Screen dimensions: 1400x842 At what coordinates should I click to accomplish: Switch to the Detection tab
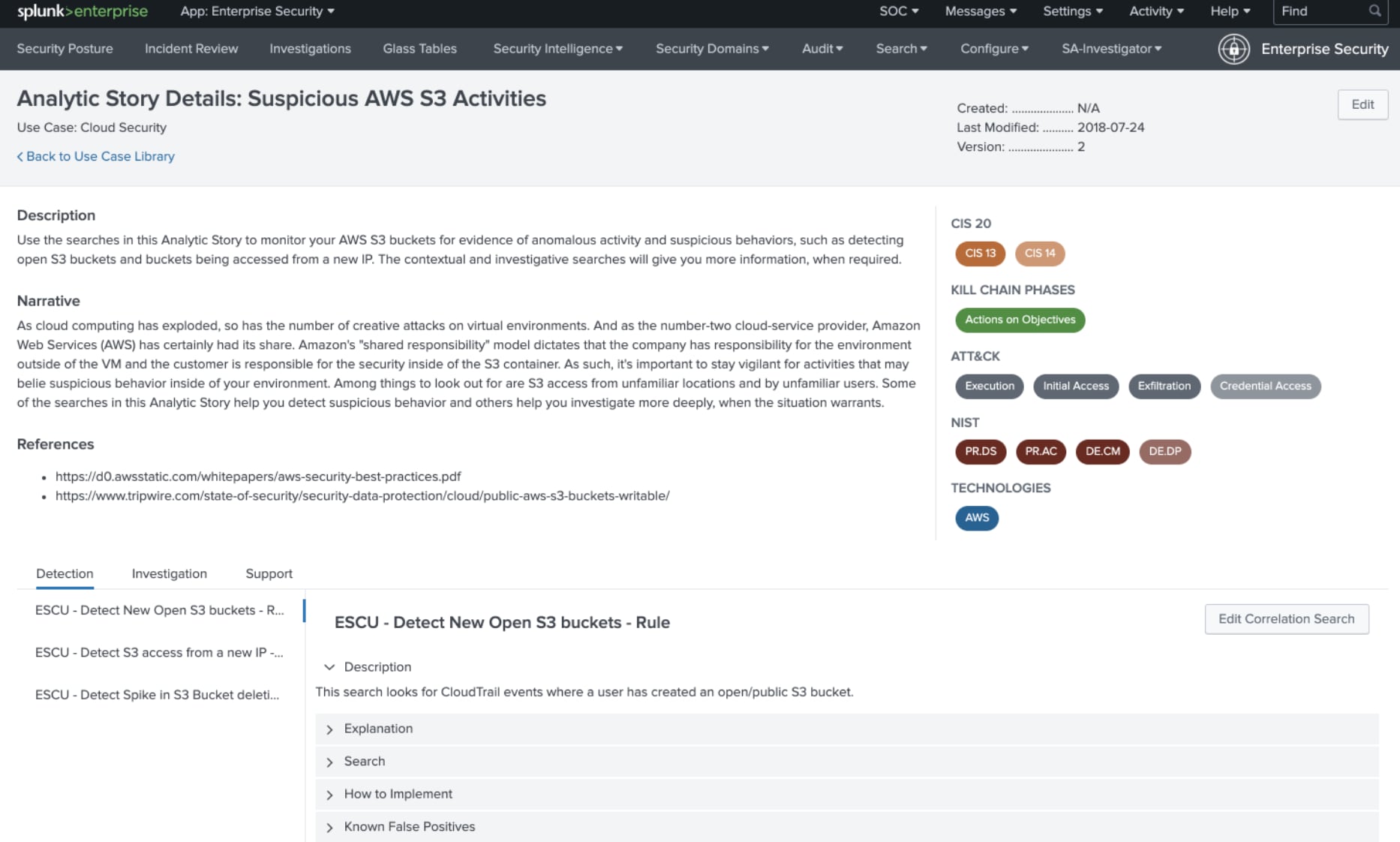tap(65, 573)
